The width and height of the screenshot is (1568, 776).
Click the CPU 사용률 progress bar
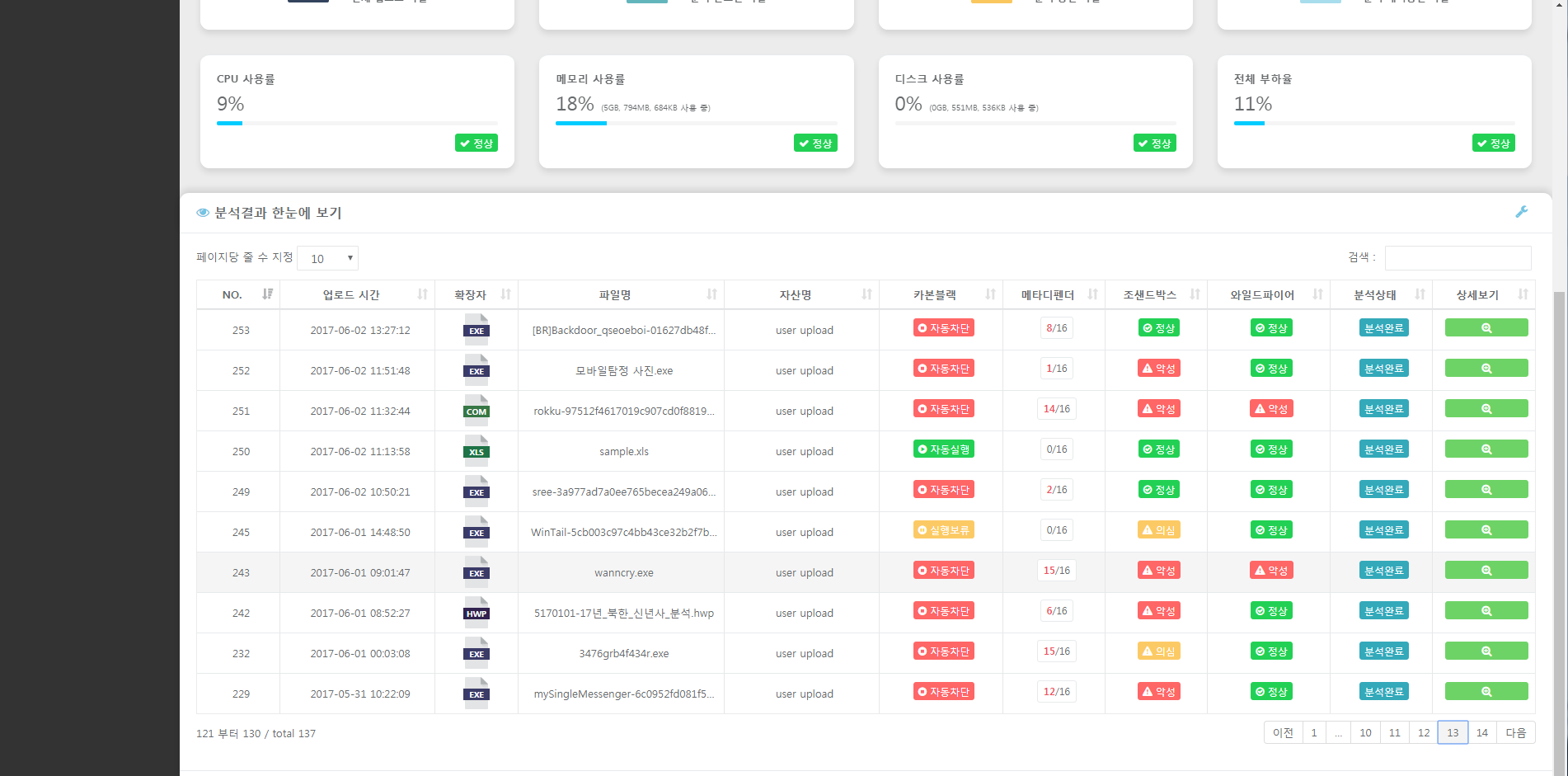pos(357,123)
